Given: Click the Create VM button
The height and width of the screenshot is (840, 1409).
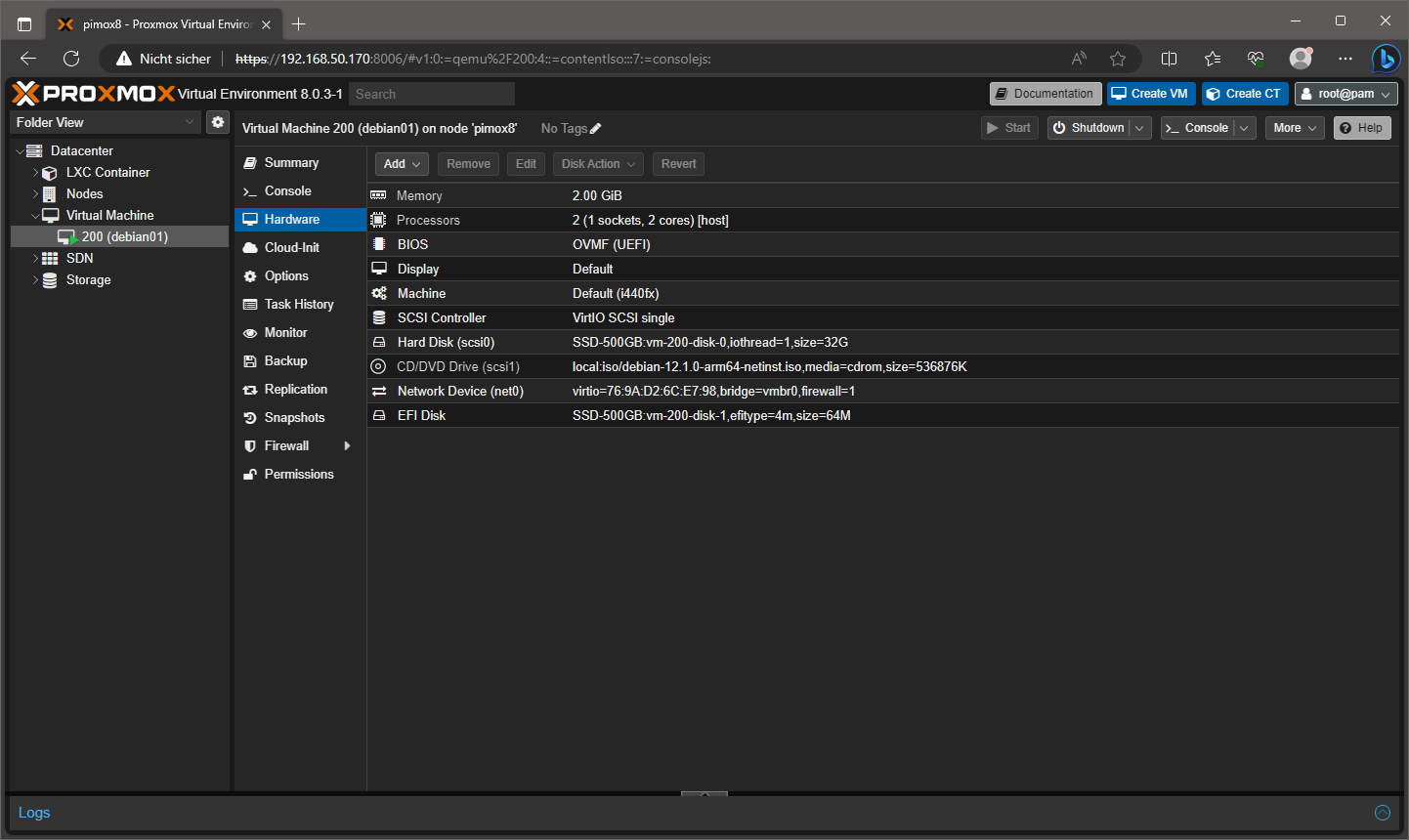Looking at the screenshot, I should click(x=1151, y=94).
